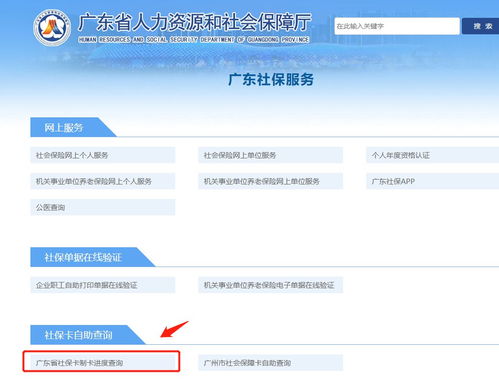Screen dimensions: 499x381
Task: Click the keyword search input field
Action: pyautogui.click(x=397, y=26)
